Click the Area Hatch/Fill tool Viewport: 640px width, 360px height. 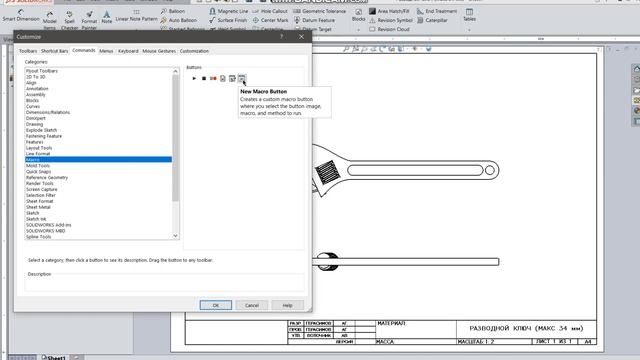click(x=389, y=11)
